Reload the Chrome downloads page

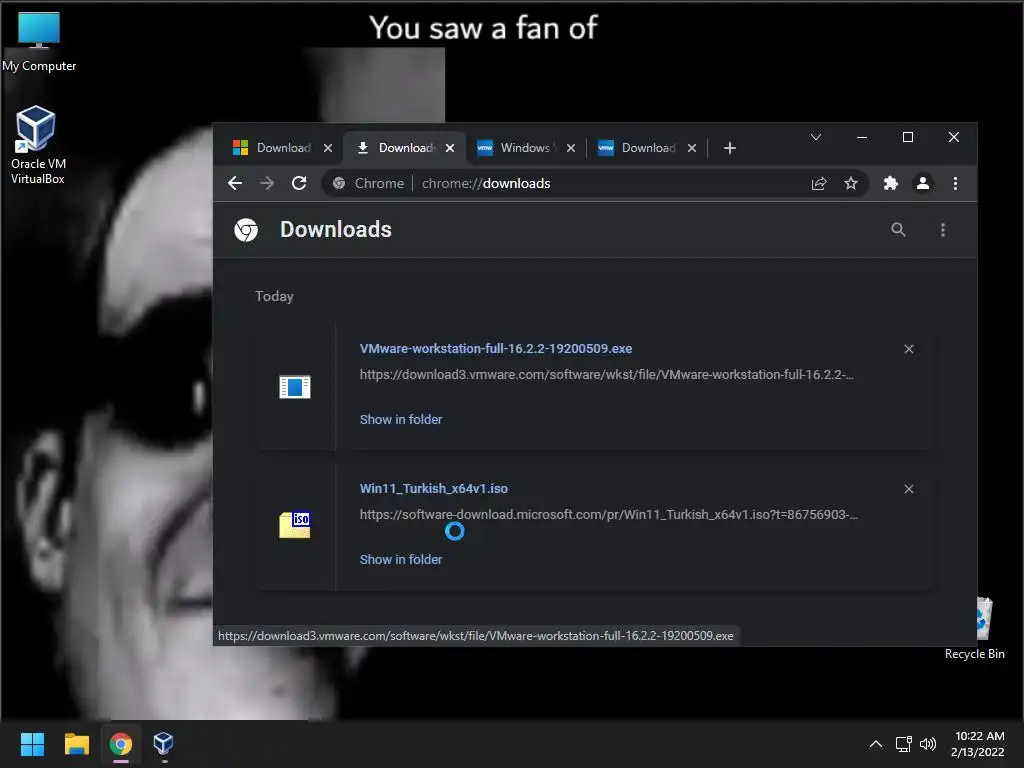click(299, 184)
